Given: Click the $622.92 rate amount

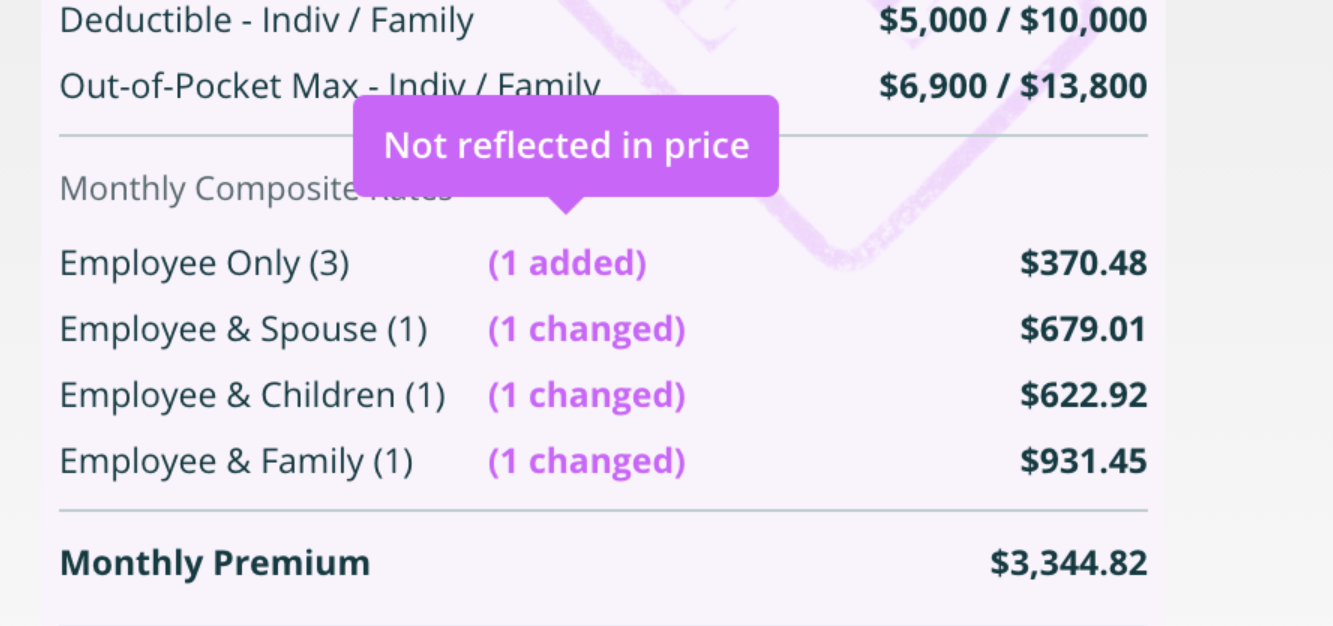Looking at the screenshot, I should pos(1083,396).
